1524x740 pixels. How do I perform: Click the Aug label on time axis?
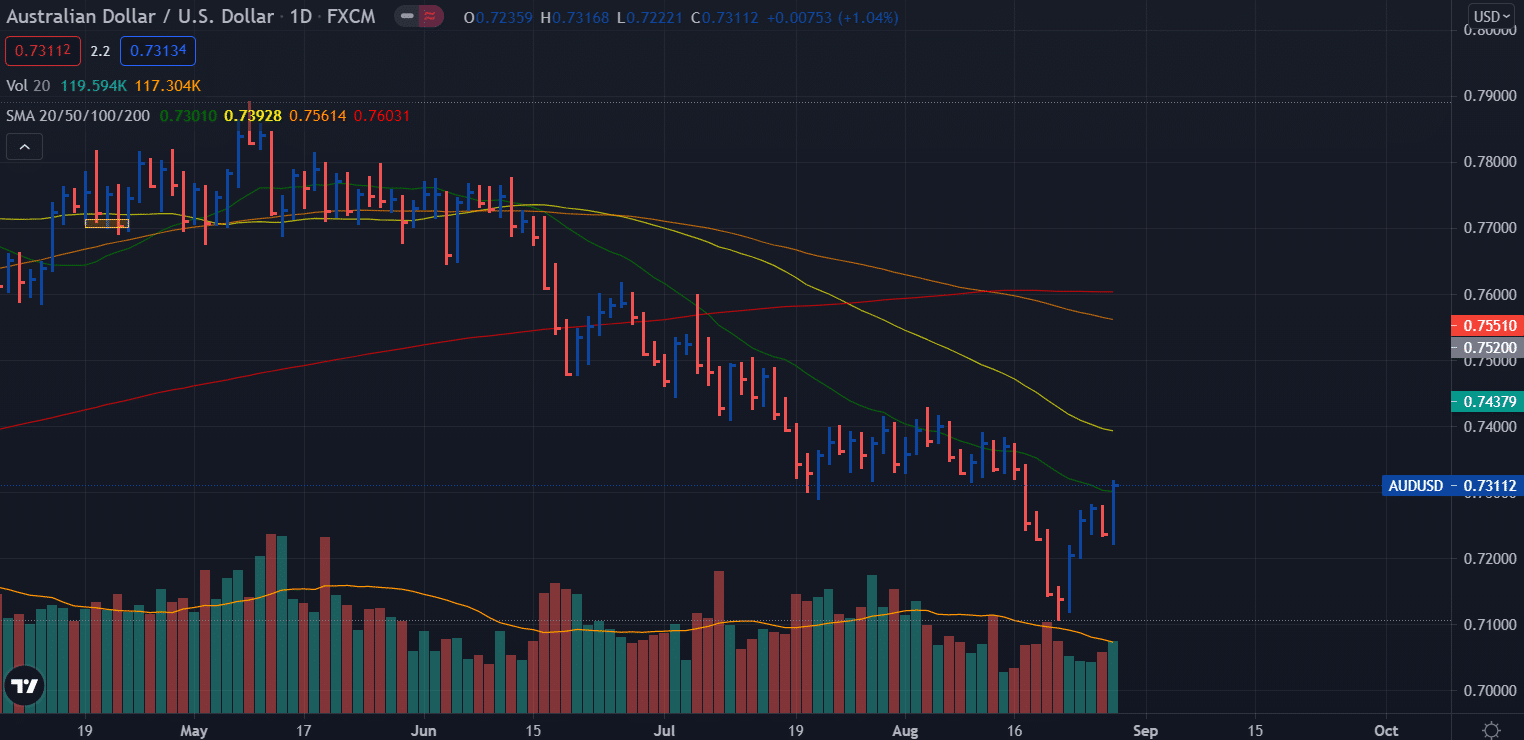(905, 730)
